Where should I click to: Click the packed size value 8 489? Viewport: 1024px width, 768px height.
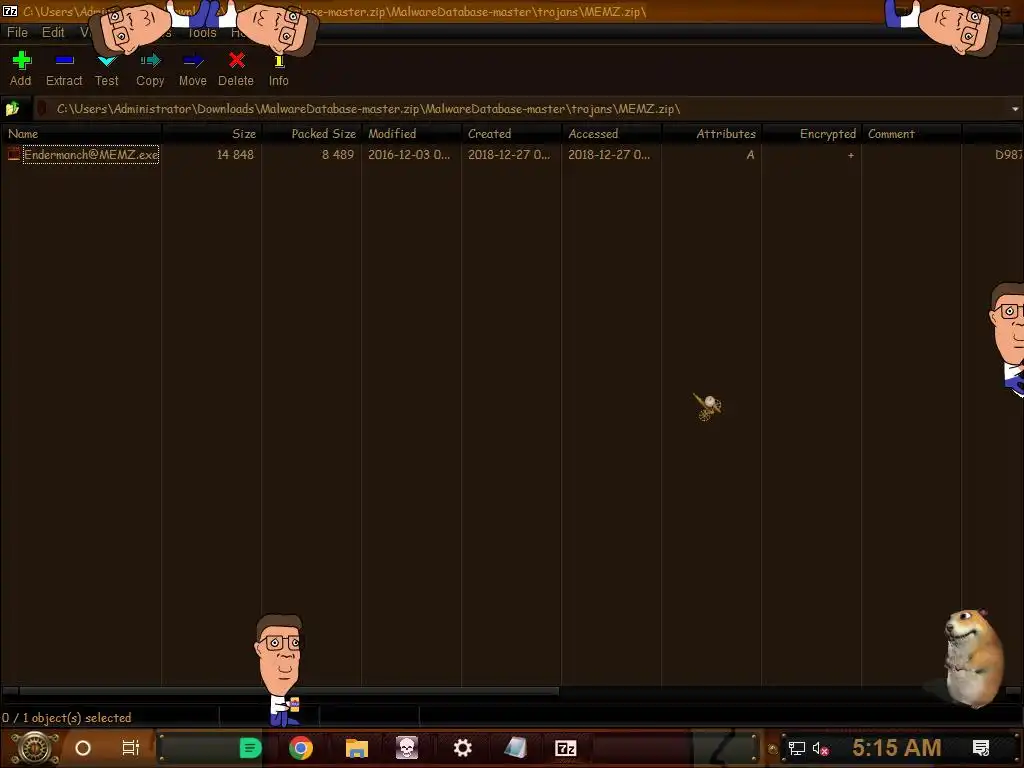pos(338,155)
